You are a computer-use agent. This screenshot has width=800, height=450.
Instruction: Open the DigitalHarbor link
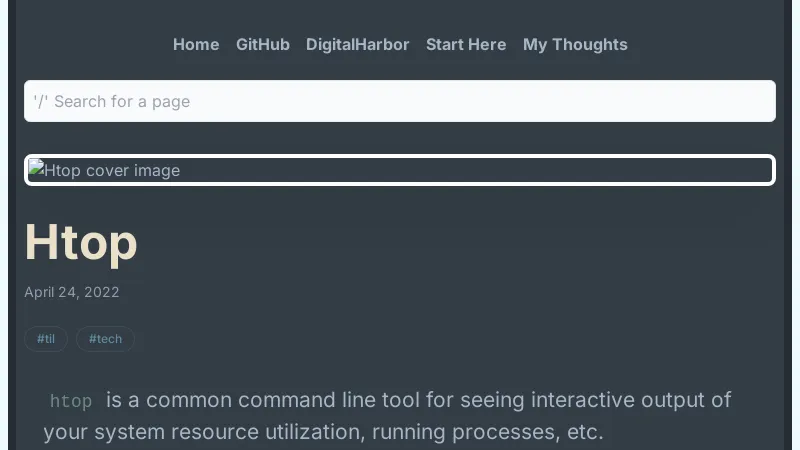[x=358, y=44]
